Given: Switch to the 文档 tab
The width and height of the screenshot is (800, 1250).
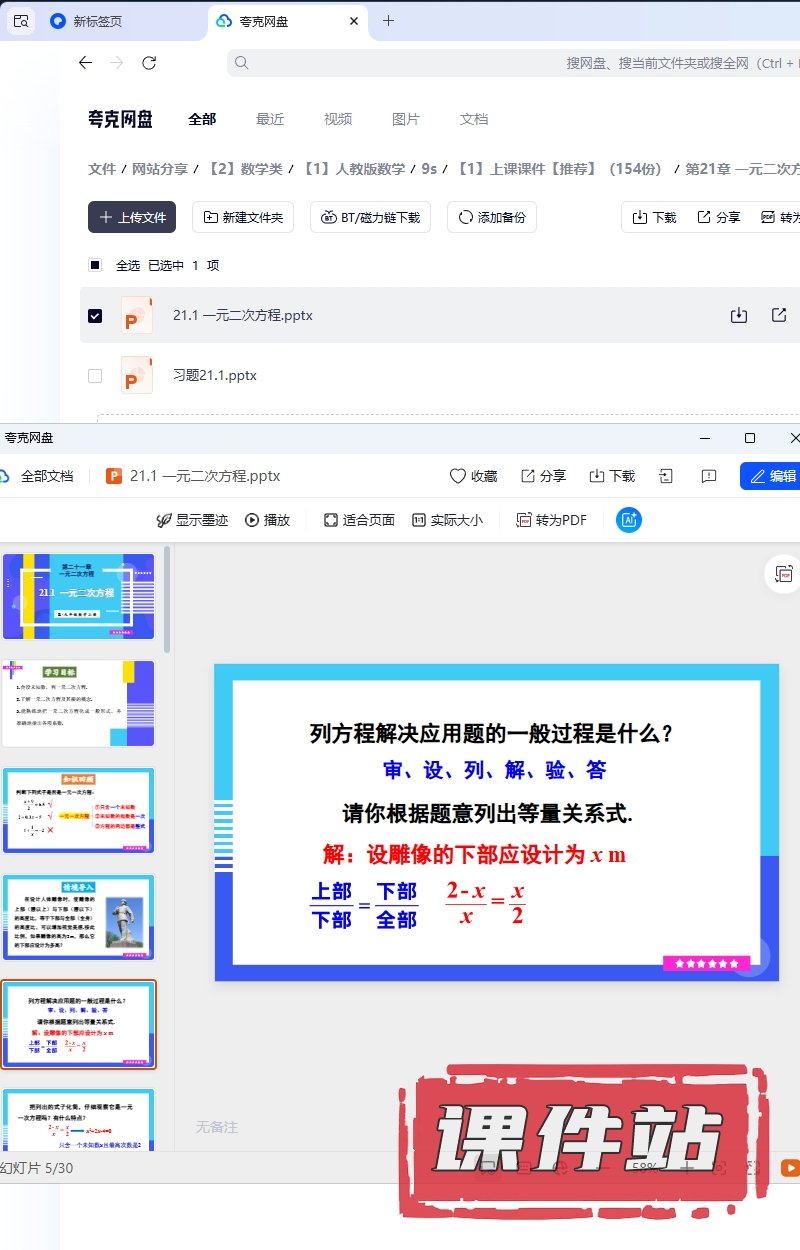Looking at the screenshot, I should click(x=474, y=119).
